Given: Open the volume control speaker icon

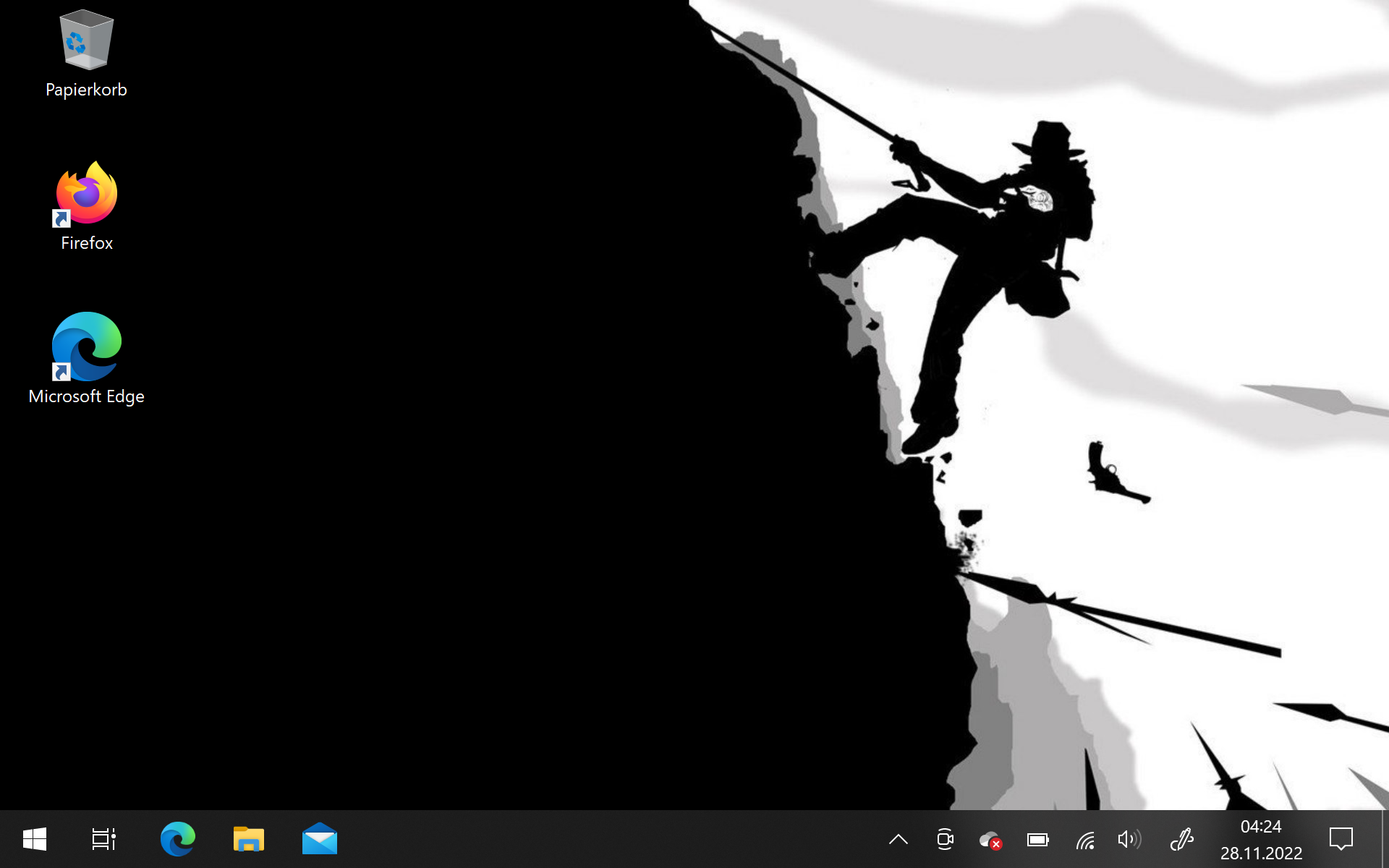Looking at the screenshot, I should click(x=1129, y=839).
